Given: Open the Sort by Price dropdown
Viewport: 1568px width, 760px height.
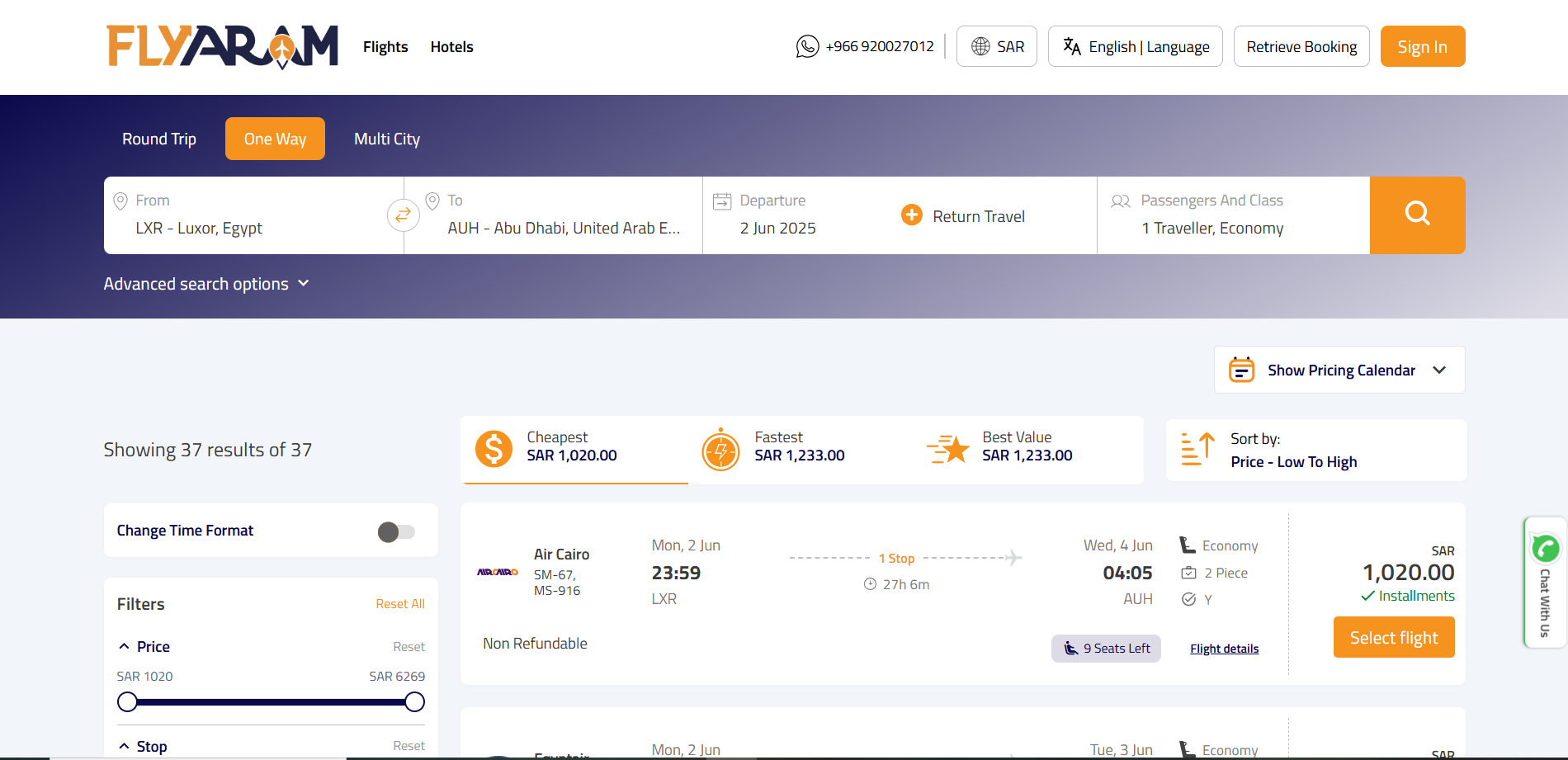Looking at the screenshot, I should click(x=1315, y=451).
